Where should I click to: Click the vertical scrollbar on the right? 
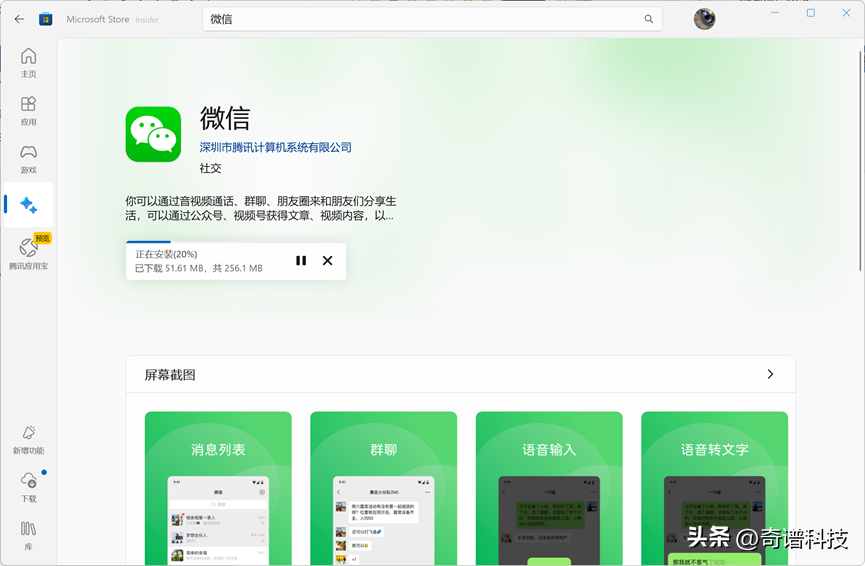pyautogui.click(x=860, y=161)
